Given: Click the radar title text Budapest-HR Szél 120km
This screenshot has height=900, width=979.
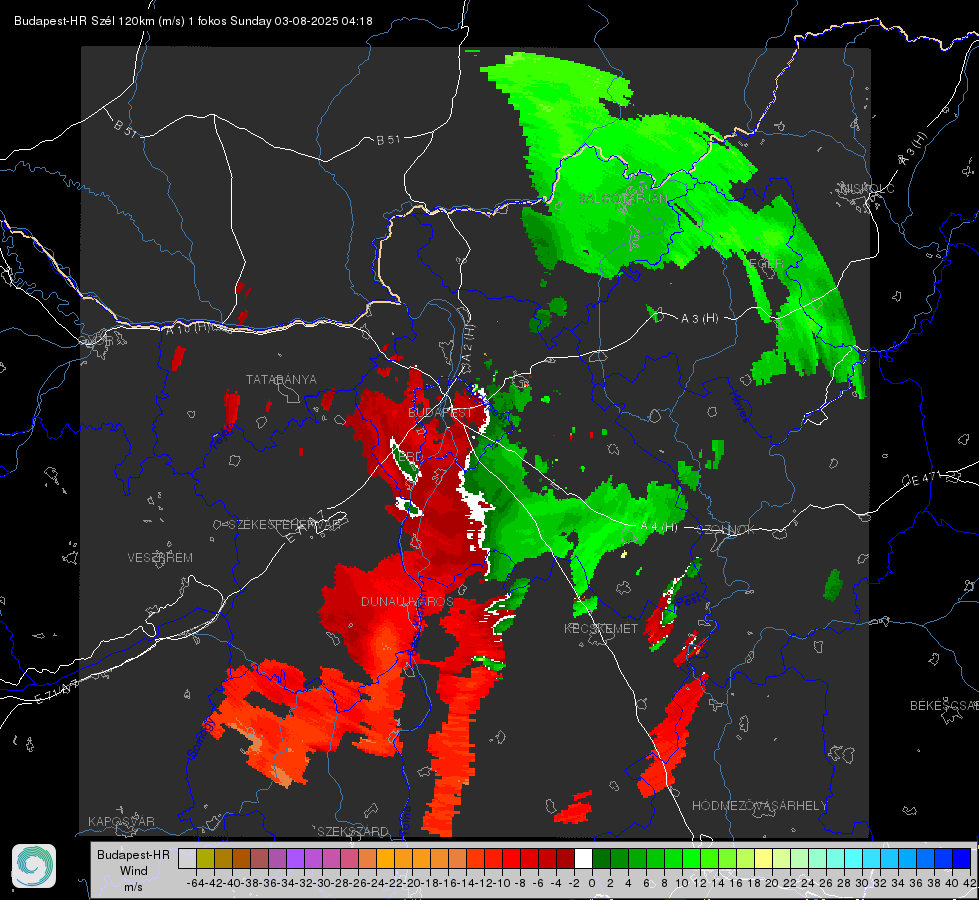Looking at the screenshot, I should (x=84, y=21).
